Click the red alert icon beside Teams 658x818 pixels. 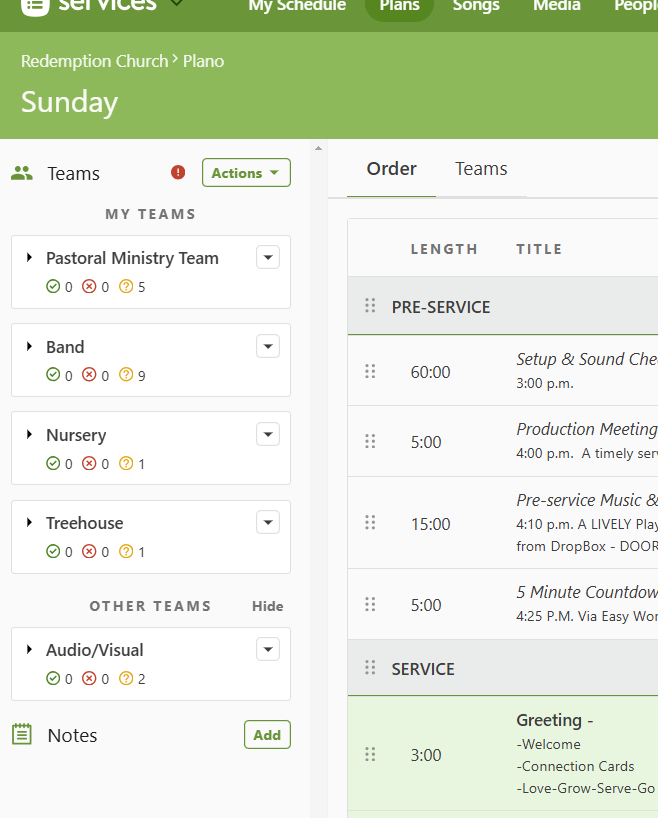pyautogui.click(x=178, y=173)
